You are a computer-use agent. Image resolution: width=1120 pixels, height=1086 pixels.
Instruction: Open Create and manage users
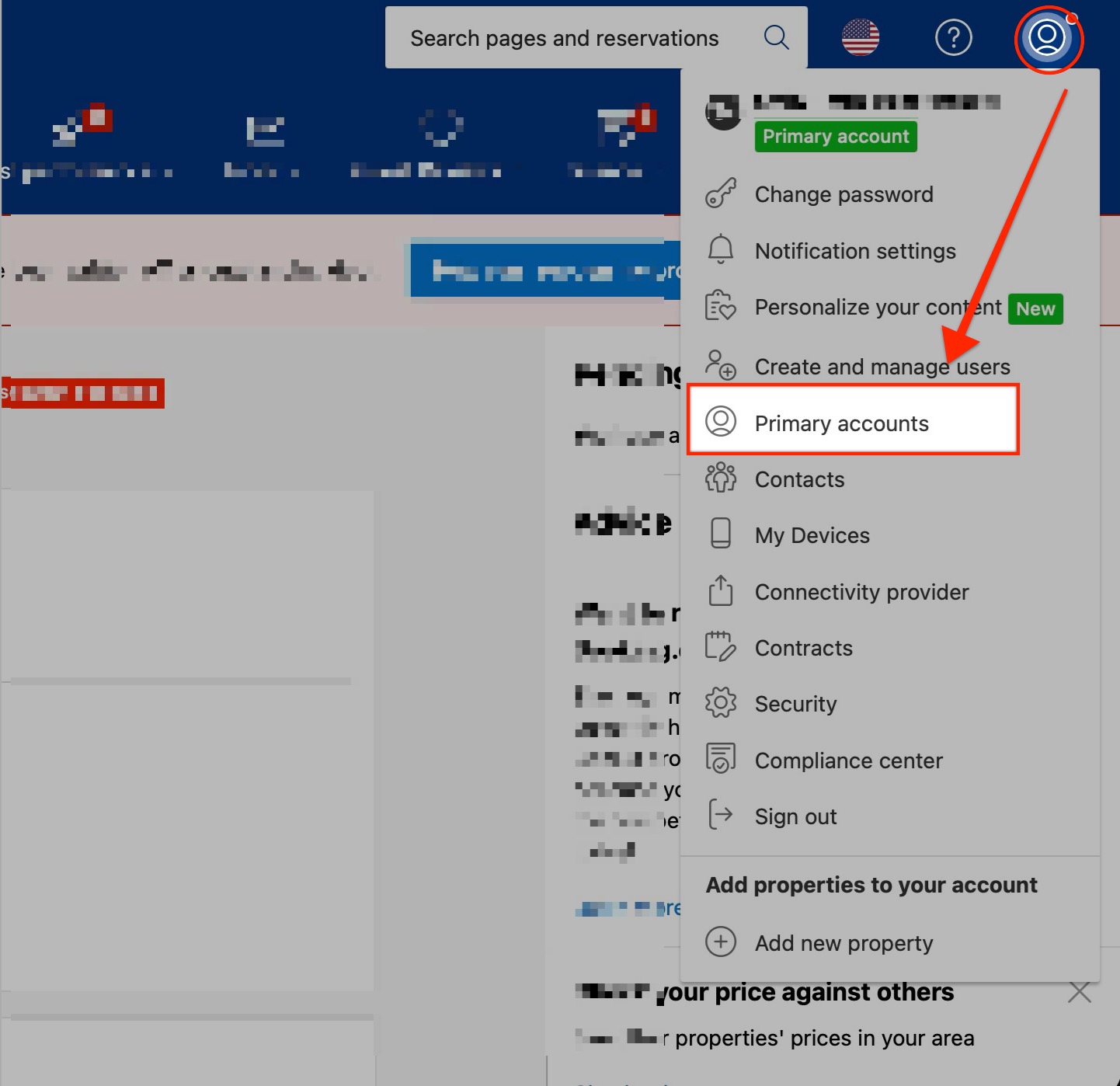tap(882, 367)
